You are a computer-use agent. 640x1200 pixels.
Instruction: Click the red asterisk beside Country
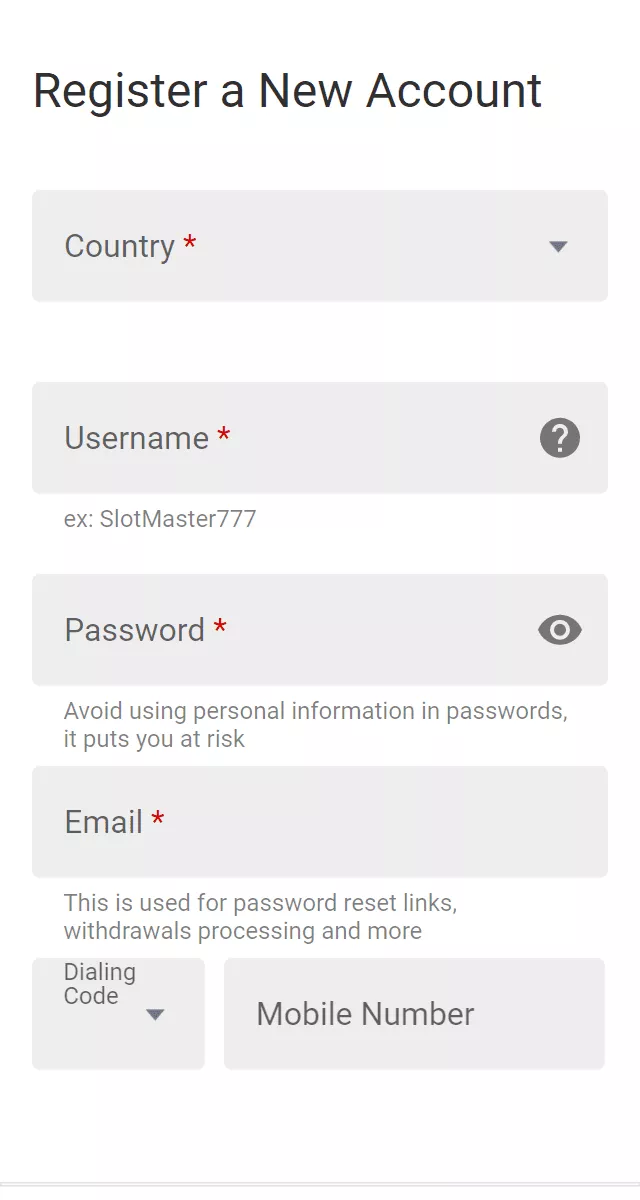[190, 243]
